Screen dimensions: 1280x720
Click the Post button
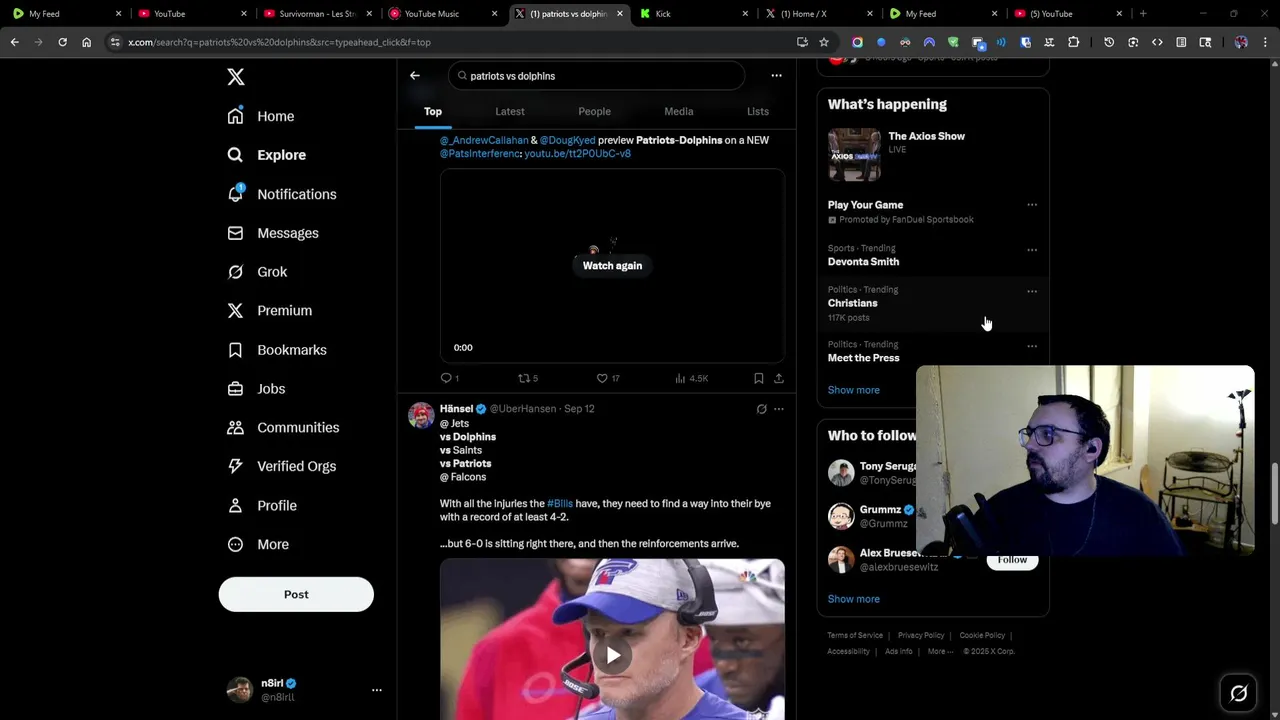coord(296,594)
